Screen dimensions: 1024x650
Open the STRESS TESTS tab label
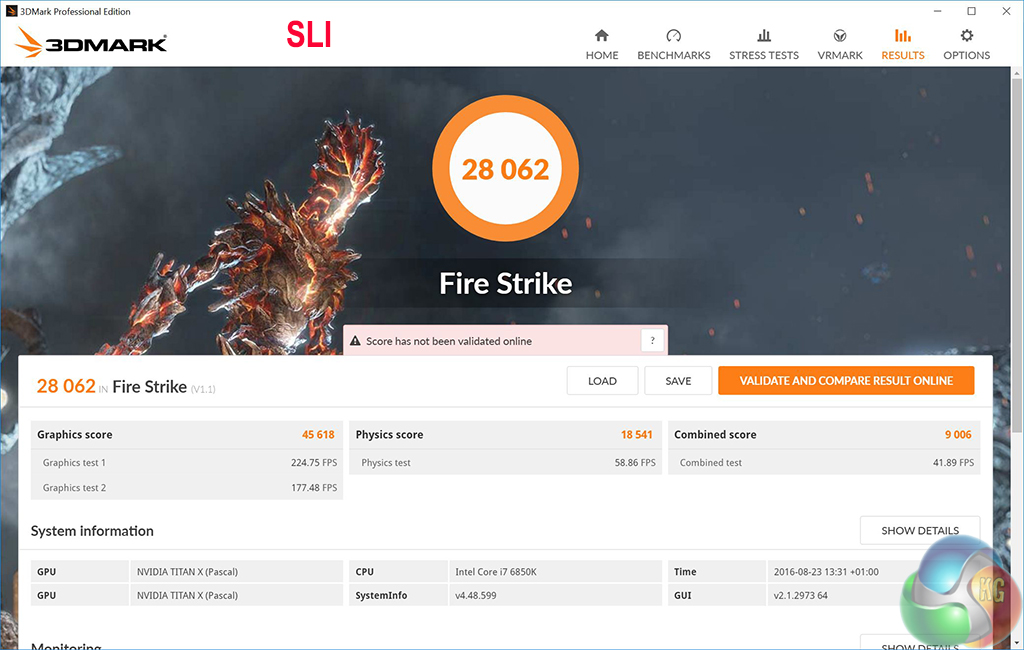click(763, 56)
